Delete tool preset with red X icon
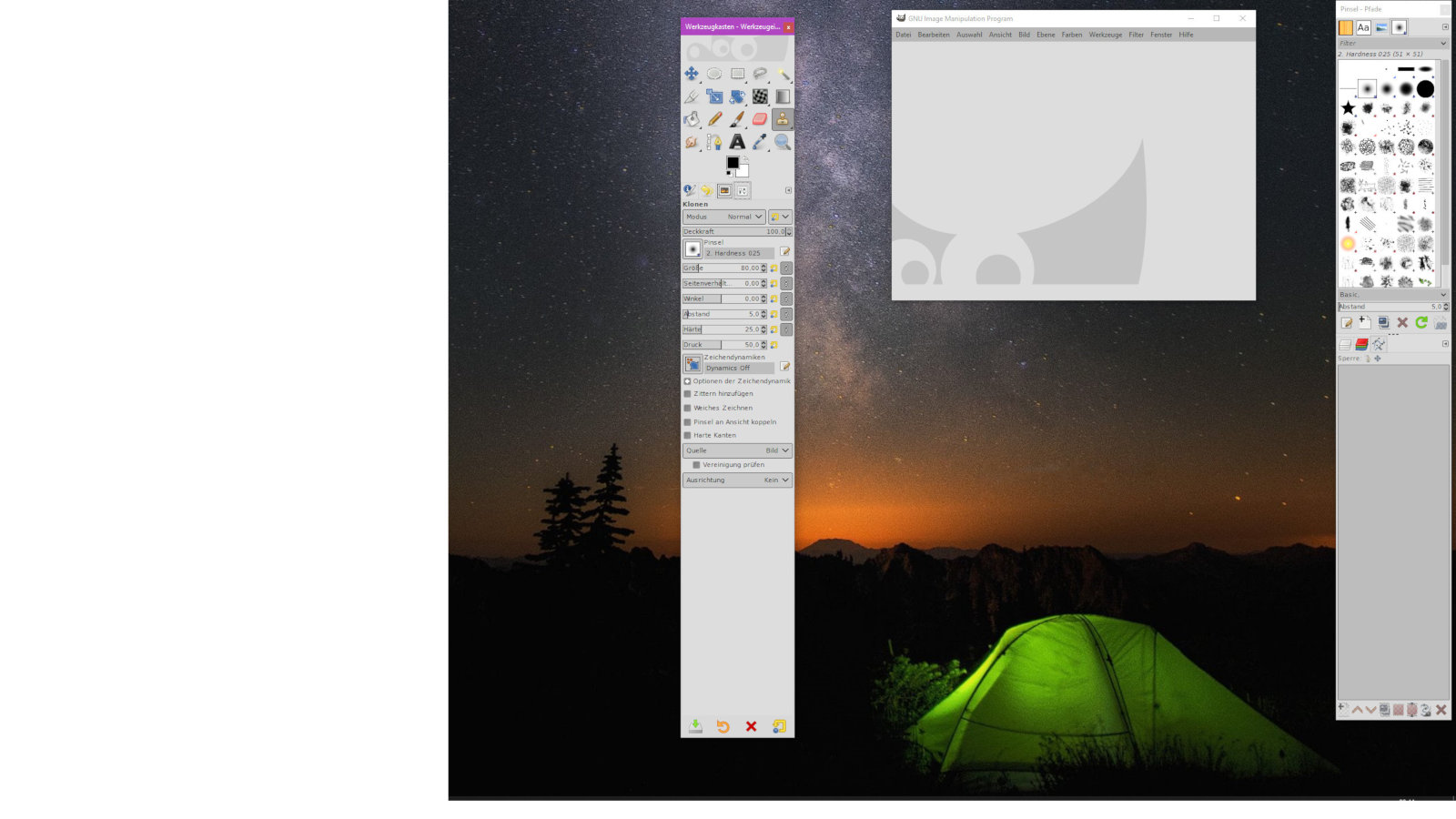This screenshot has width=1456, height=819. [x=751, y=726]
